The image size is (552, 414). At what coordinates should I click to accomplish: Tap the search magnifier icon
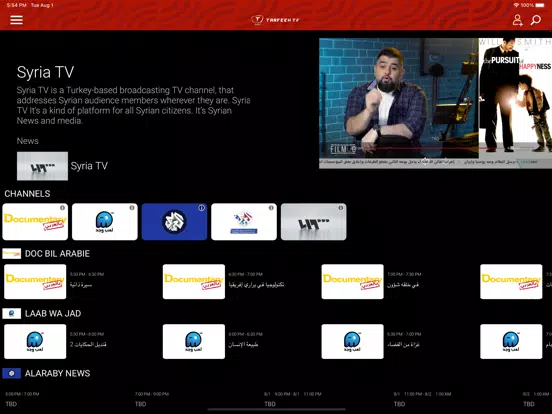535,20
